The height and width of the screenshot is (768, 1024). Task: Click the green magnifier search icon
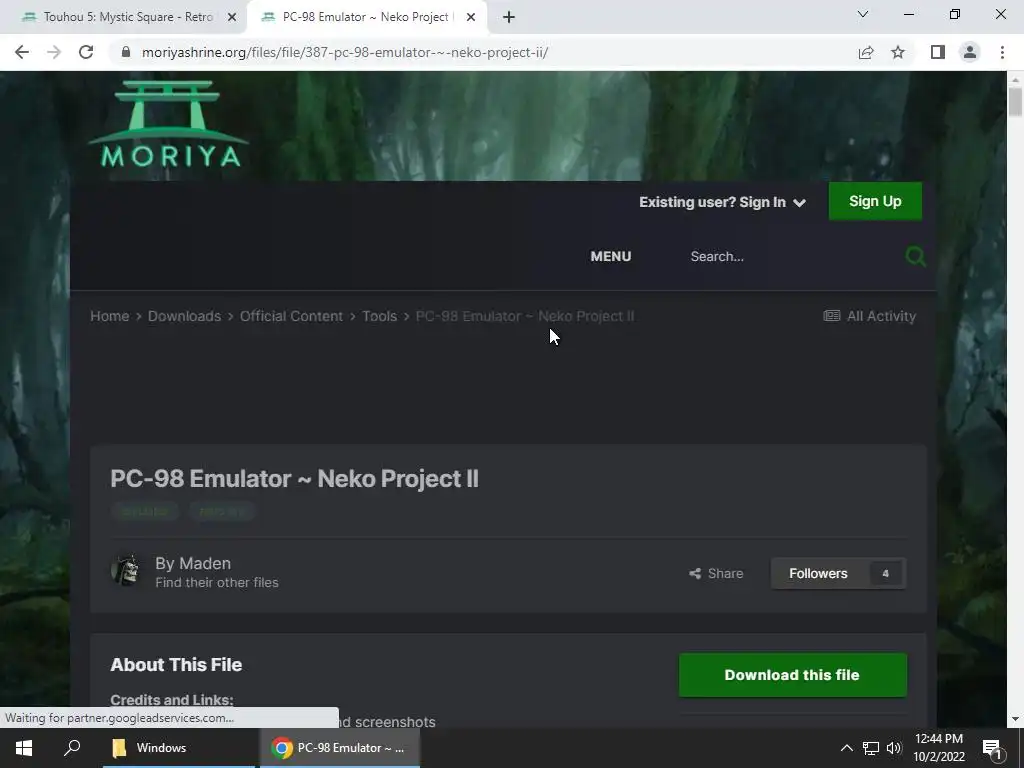[916, 256]
